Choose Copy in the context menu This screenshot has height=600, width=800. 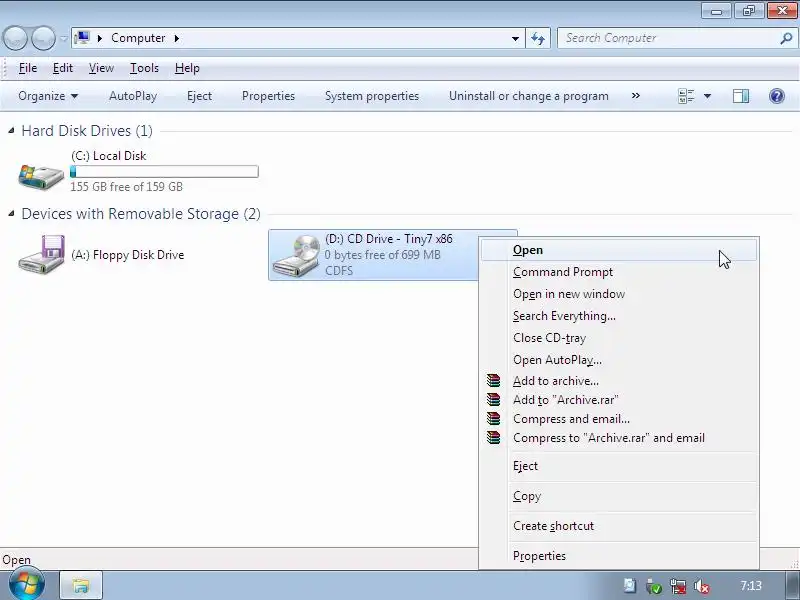(619, 496)
